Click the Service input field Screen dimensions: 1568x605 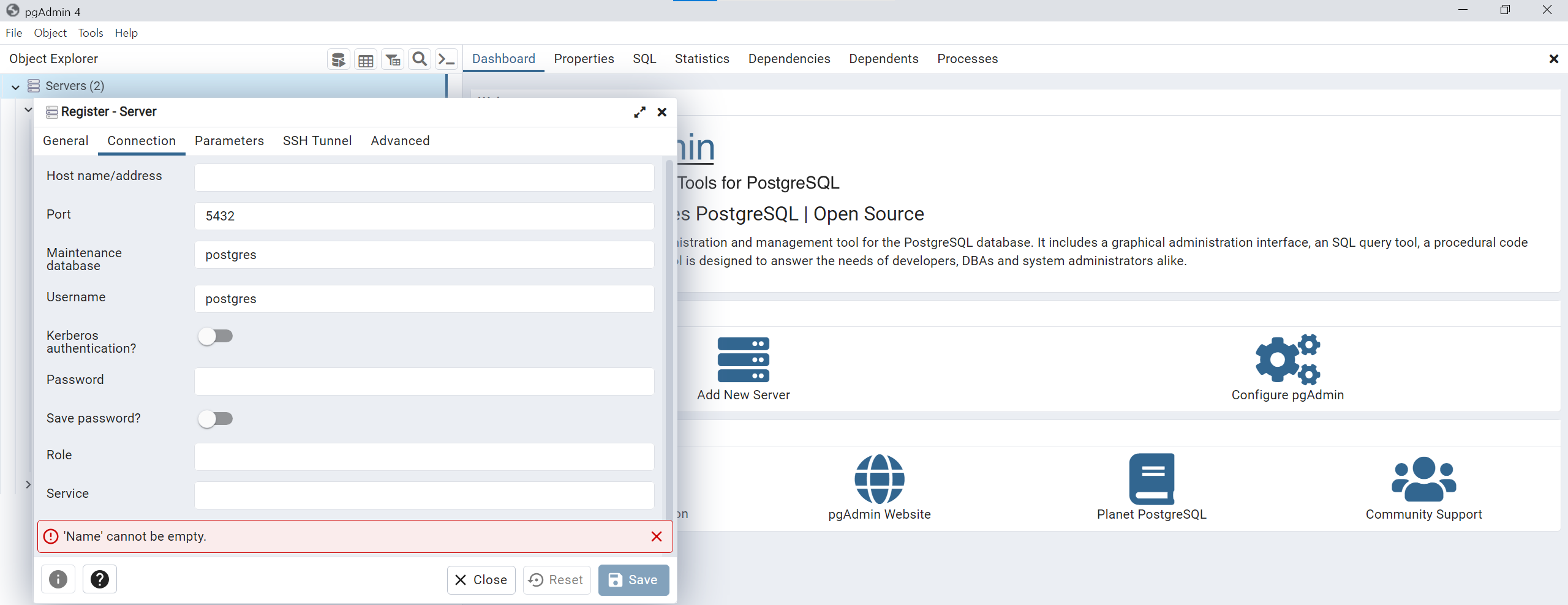point(424,495)
